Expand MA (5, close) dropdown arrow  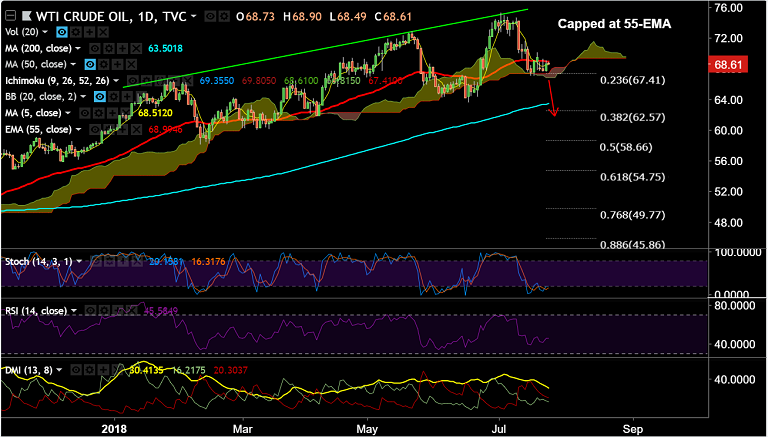[68, 113]
